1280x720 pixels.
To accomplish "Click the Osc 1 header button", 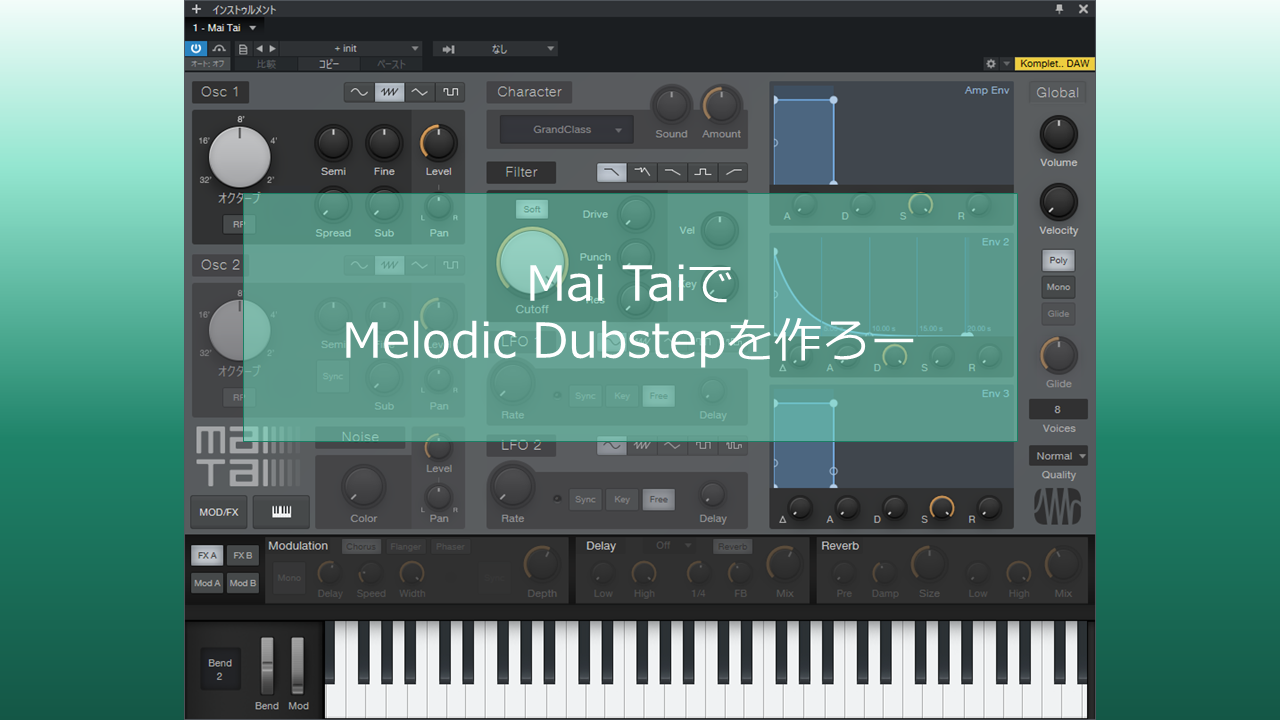I will click(x=220, y=92).
